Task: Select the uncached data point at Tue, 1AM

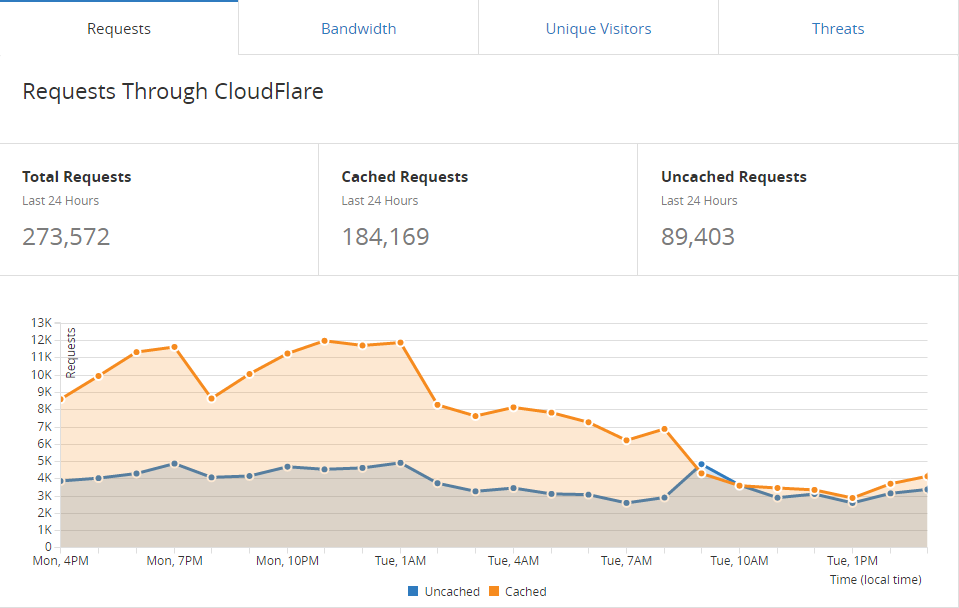Action: 401,463
